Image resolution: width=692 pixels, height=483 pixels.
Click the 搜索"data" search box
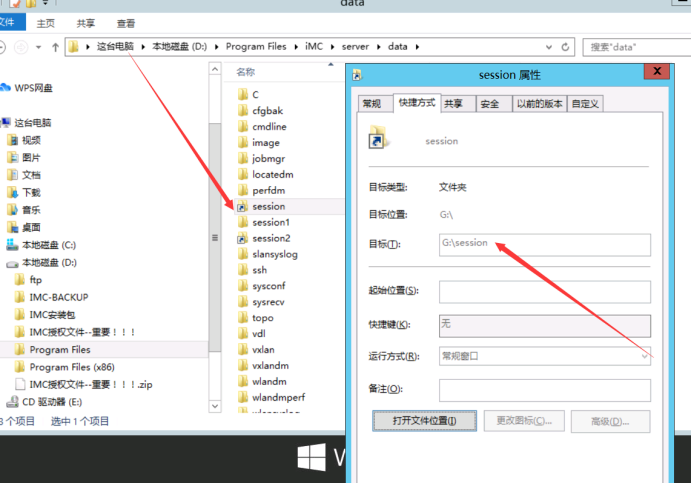pyautogui.click(x=636, y=47)
